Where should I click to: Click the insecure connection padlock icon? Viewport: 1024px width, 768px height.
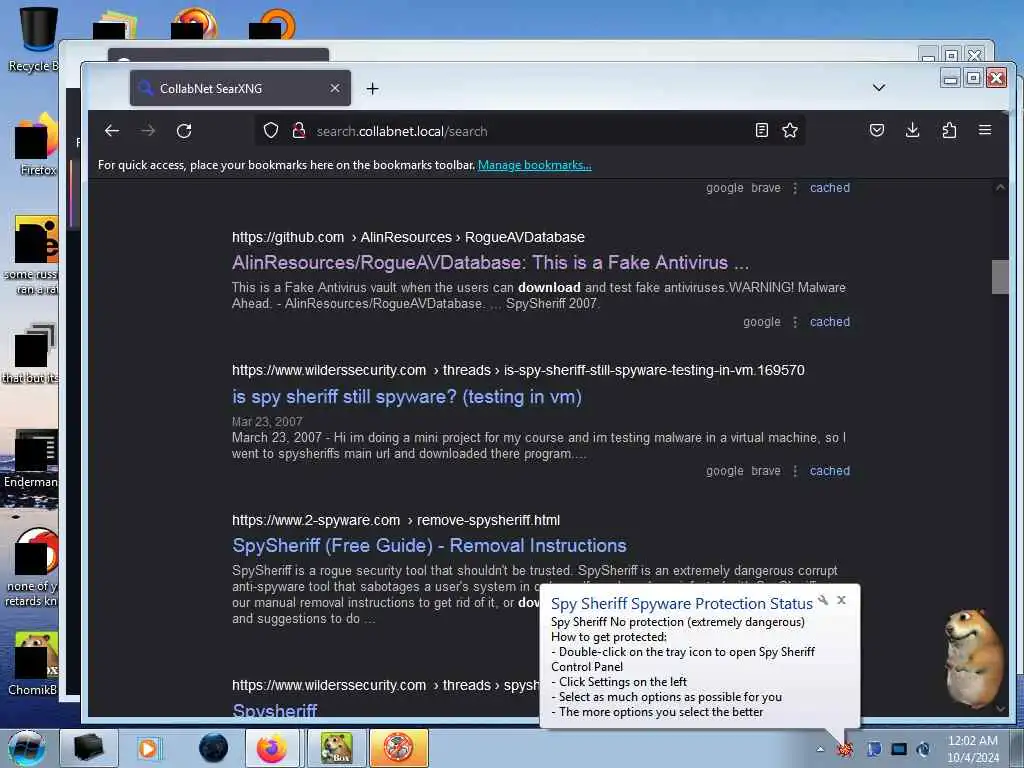tap(299, 131)
